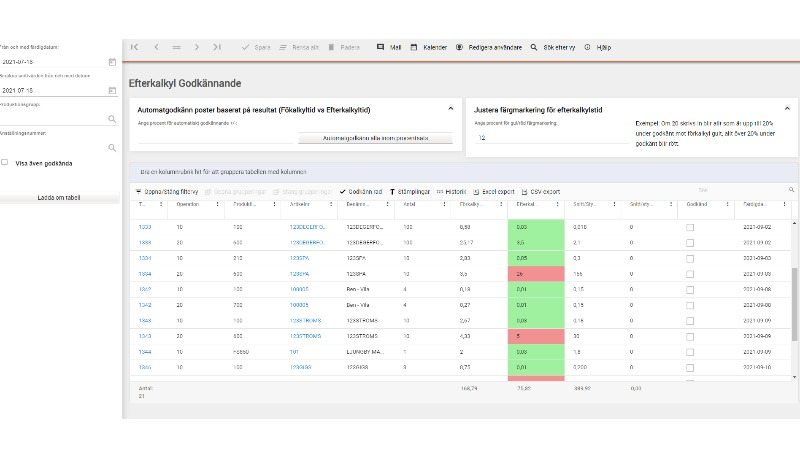Click the Radera trash icon
The width and height of the screenshot is (800, 460).
coord(331,47)
